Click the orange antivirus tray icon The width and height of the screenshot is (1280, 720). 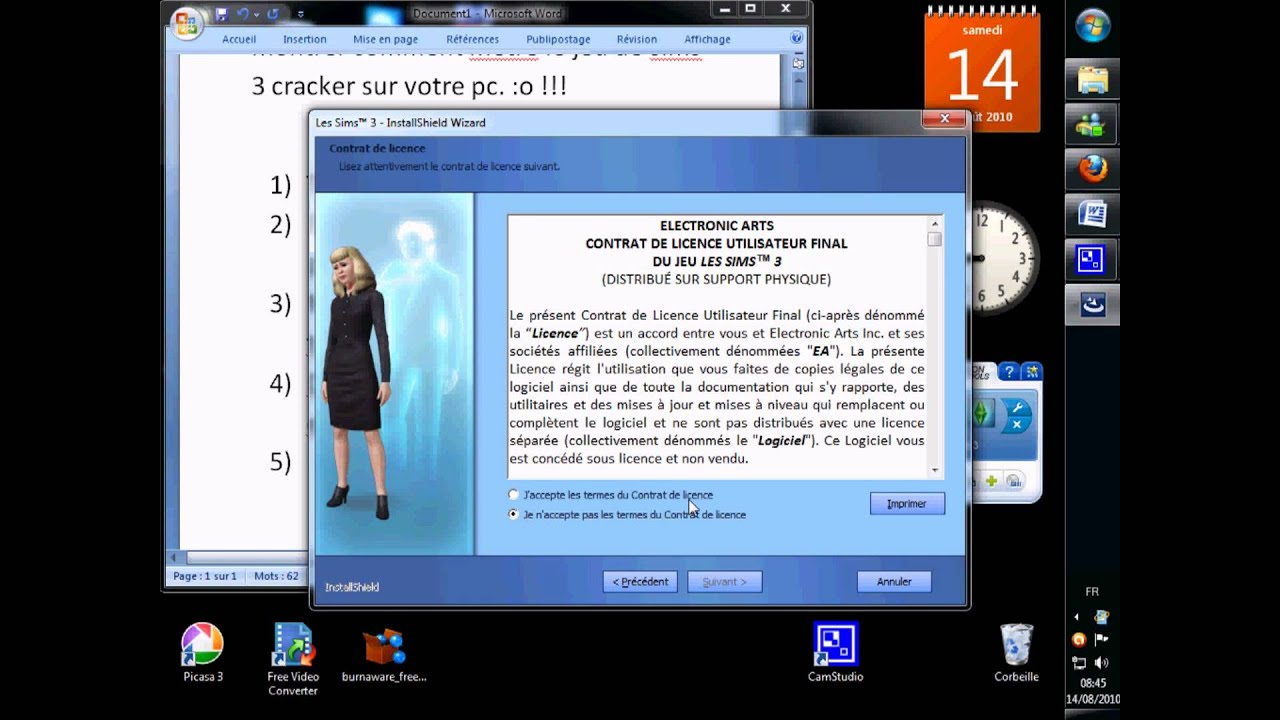tap(1079, 639)
